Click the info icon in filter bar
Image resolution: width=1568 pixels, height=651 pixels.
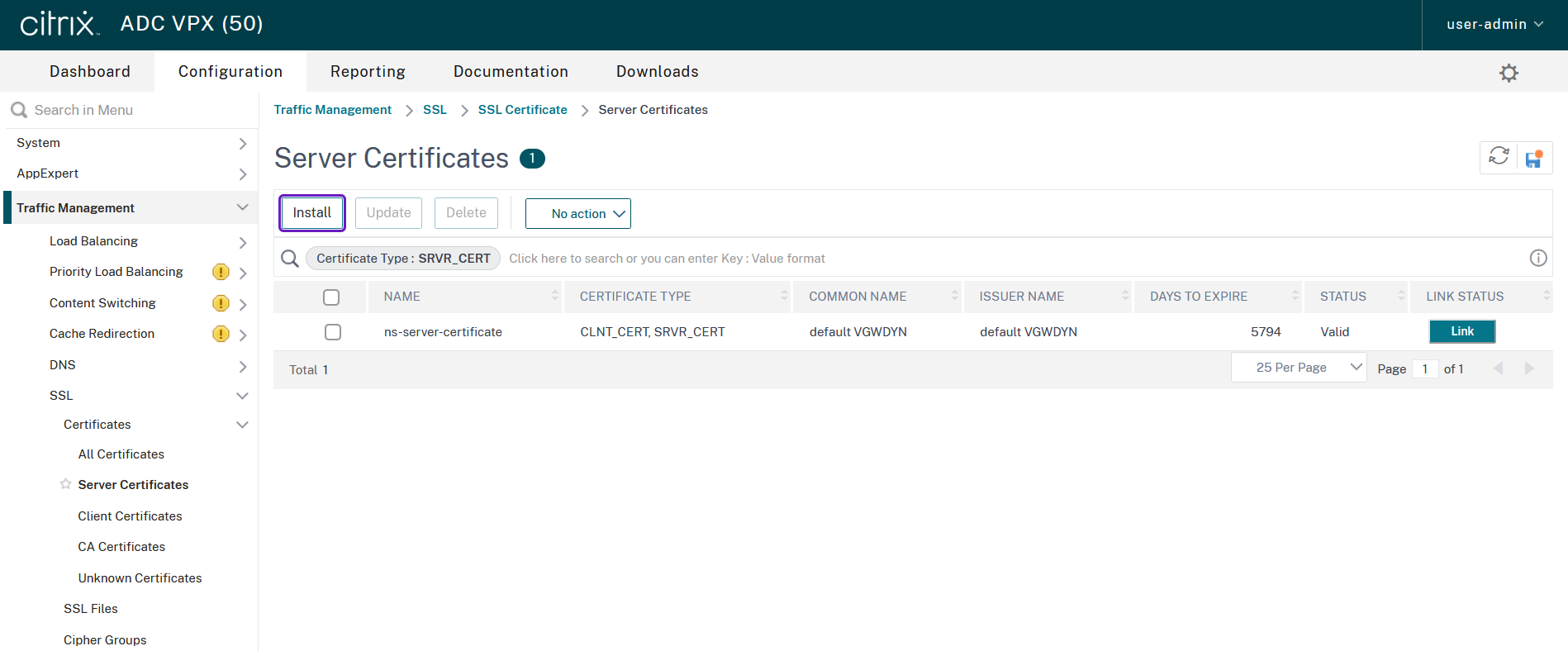coord(1538,258)
